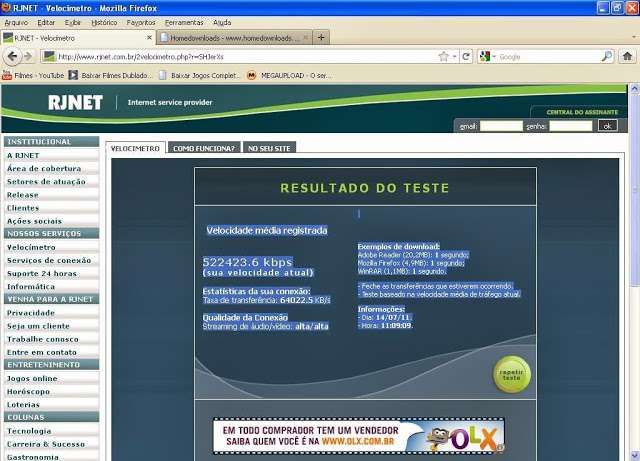The height and width of the screenshot is (461, 640).
Task: Reload the page with refresh icon
Action: [x=466, y=56]
